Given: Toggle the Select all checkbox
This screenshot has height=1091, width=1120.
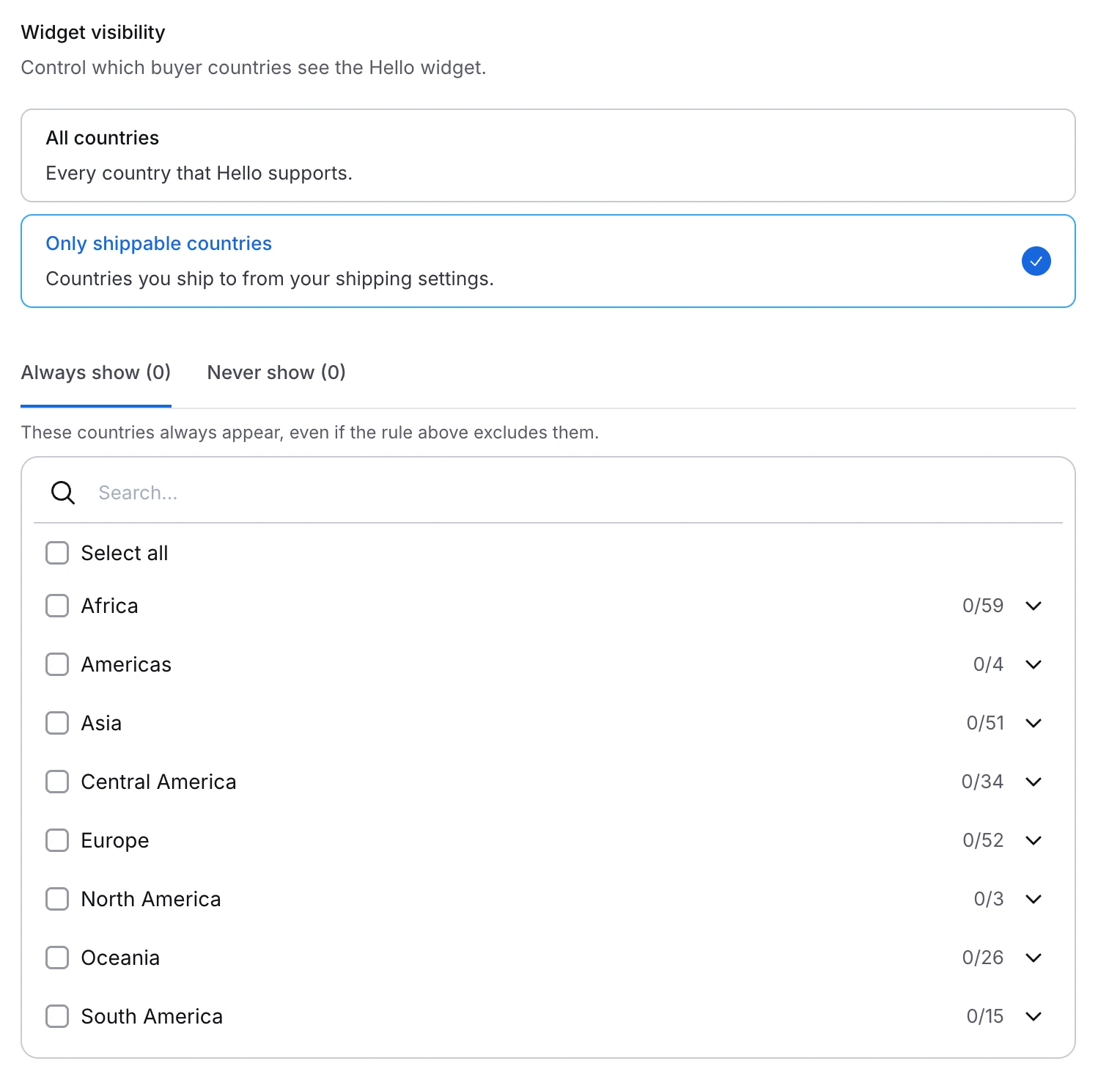Looking at the screenshot, I should pyautogui.click(x=56, y=553).
